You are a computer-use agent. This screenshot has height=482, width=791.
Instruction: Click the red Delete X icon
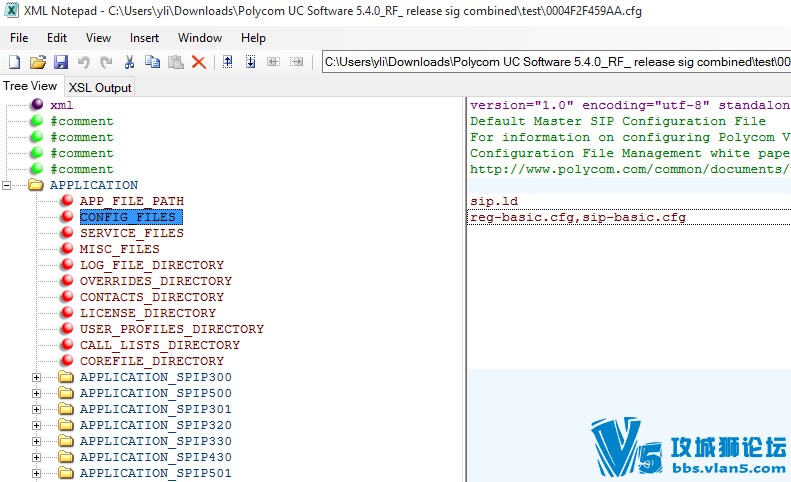(199, 62)
